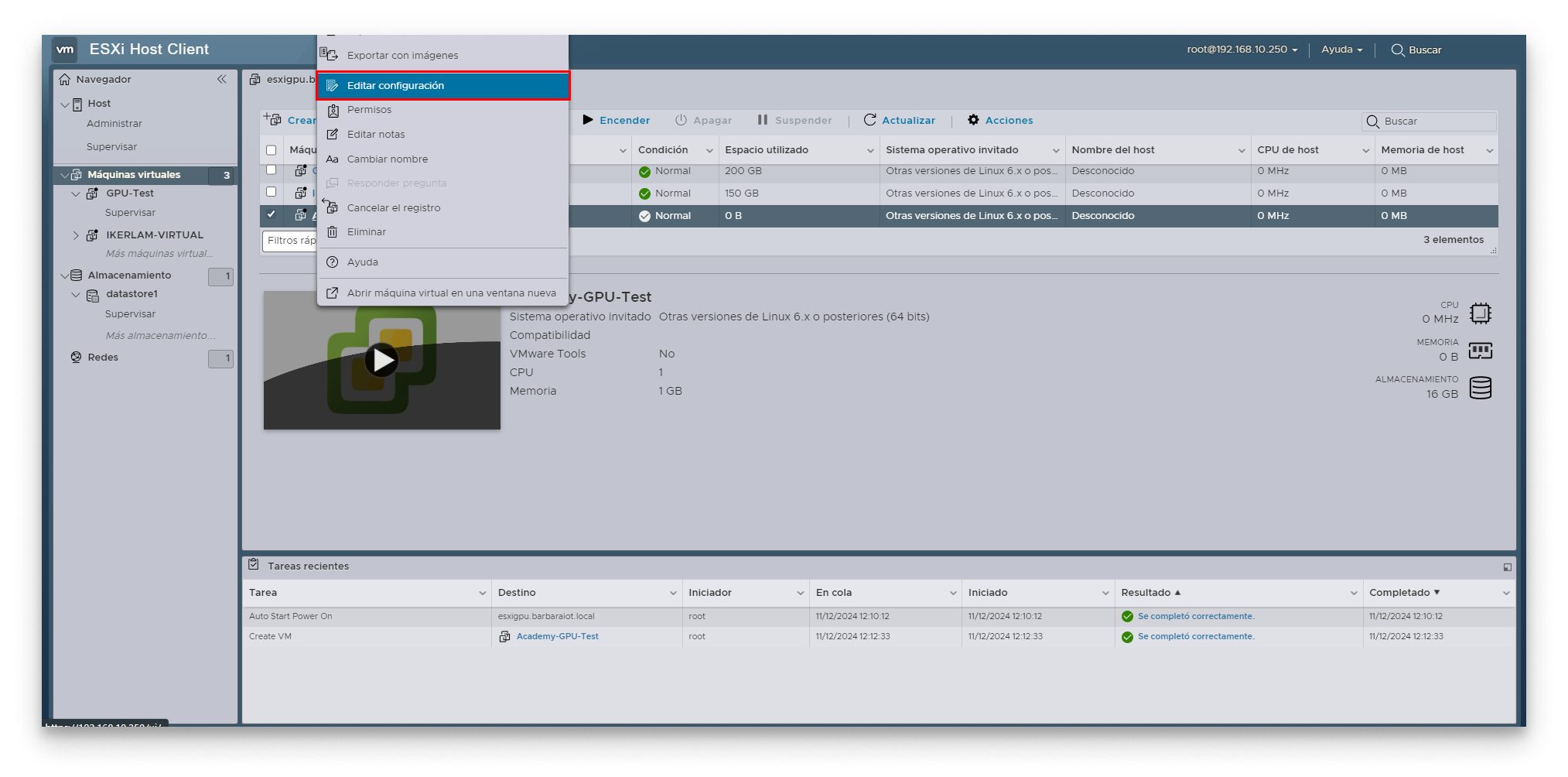Open the Academy-GPU-Test link in Tareas recientes
The image size is (1568, 777).
pyautogui.click(x=557, y=636)
